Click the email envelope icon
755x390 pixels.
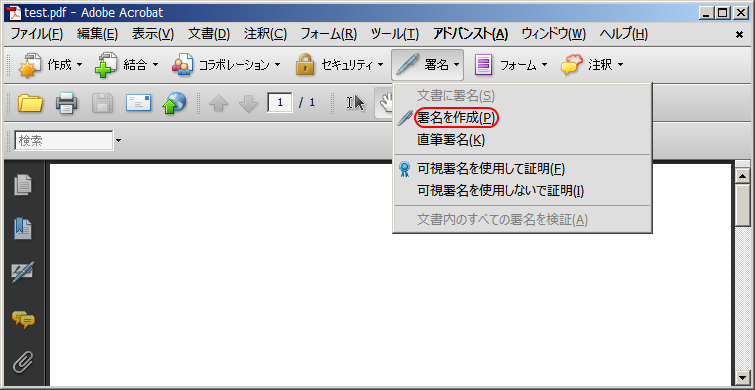[138, 102]
